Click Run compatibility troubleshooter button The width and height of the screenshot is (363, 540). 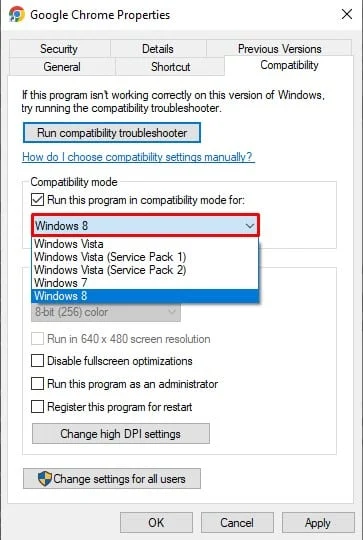[x=112, y=133]
